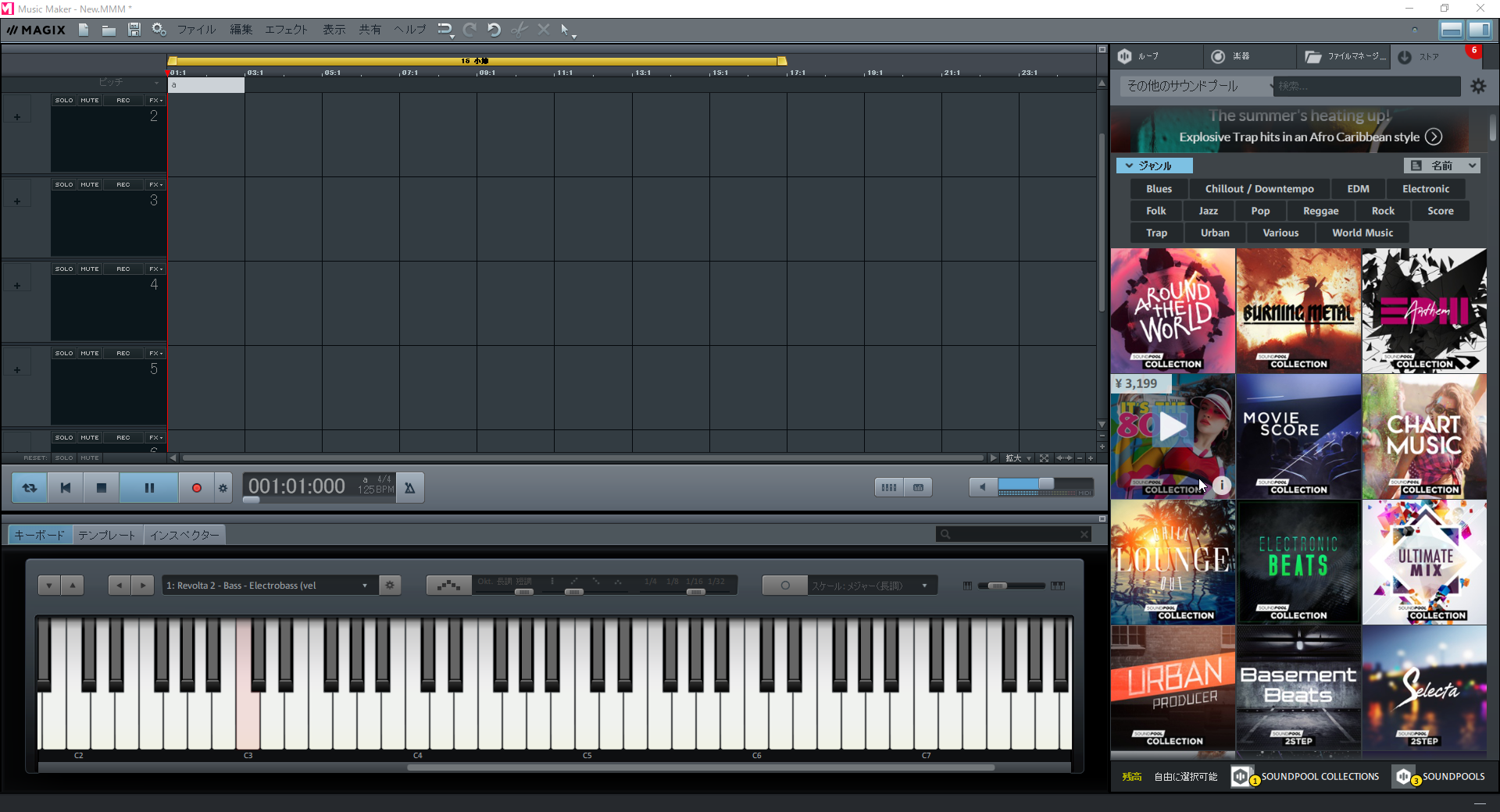This screenshot has width=1500, height=812.
Task: Switch to the テンプレート tab
Action: coord(107,535)
